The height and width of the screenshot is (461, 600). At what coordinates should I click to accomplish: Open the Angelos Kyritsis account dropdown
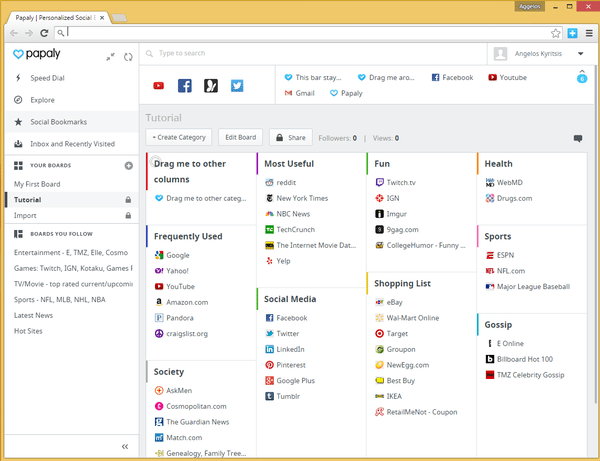pos(580,54)
